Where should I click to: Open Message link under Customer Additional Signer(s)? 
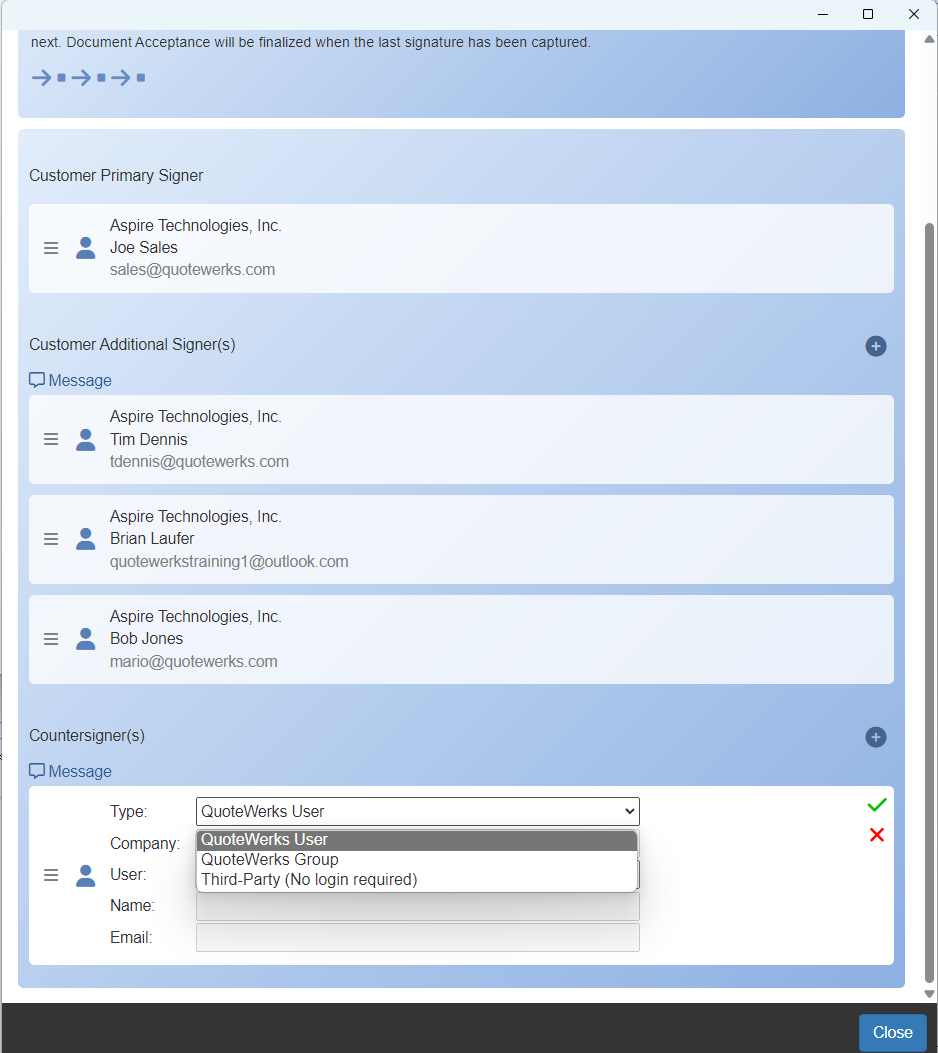[x=80, y=380]
